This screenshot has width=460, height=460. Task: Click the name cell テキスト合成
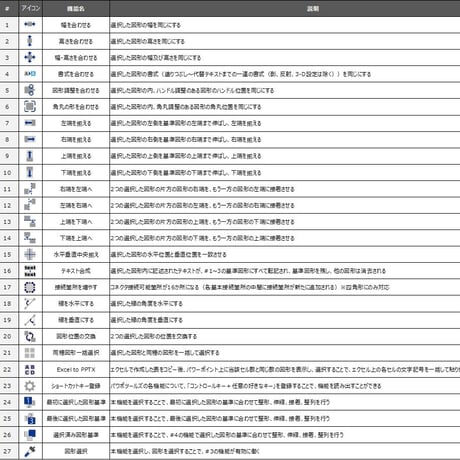tap(76, 271)
